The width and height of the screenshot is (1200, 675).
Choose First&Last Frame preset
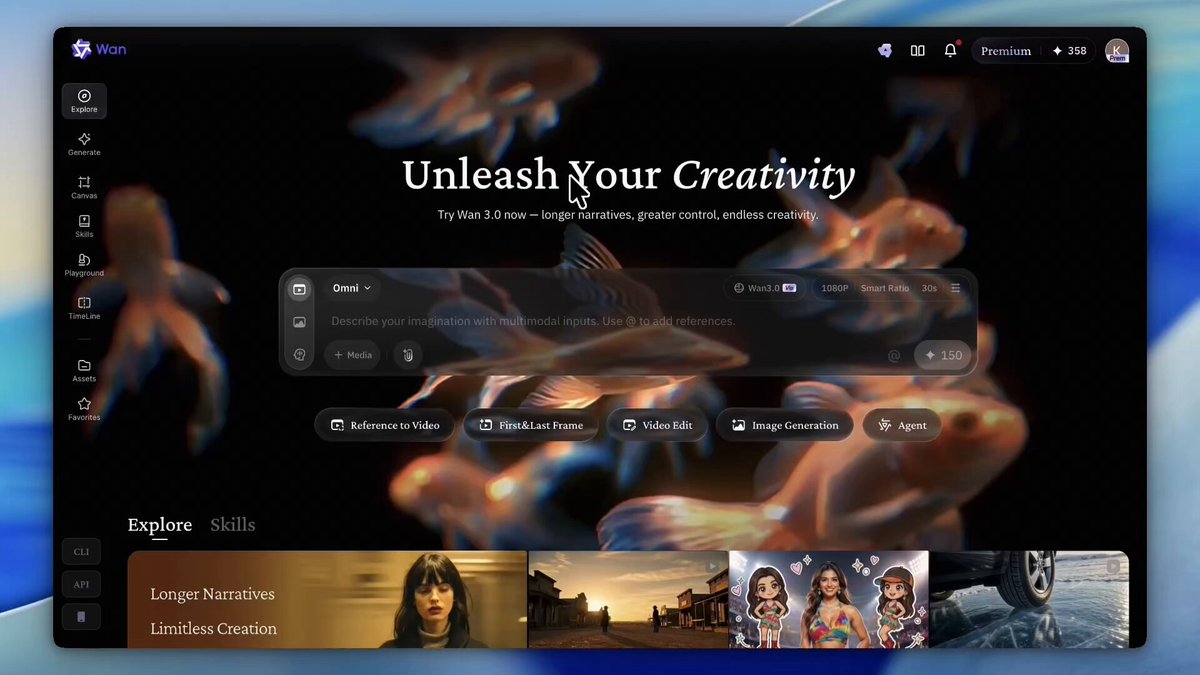pos(530,425)
